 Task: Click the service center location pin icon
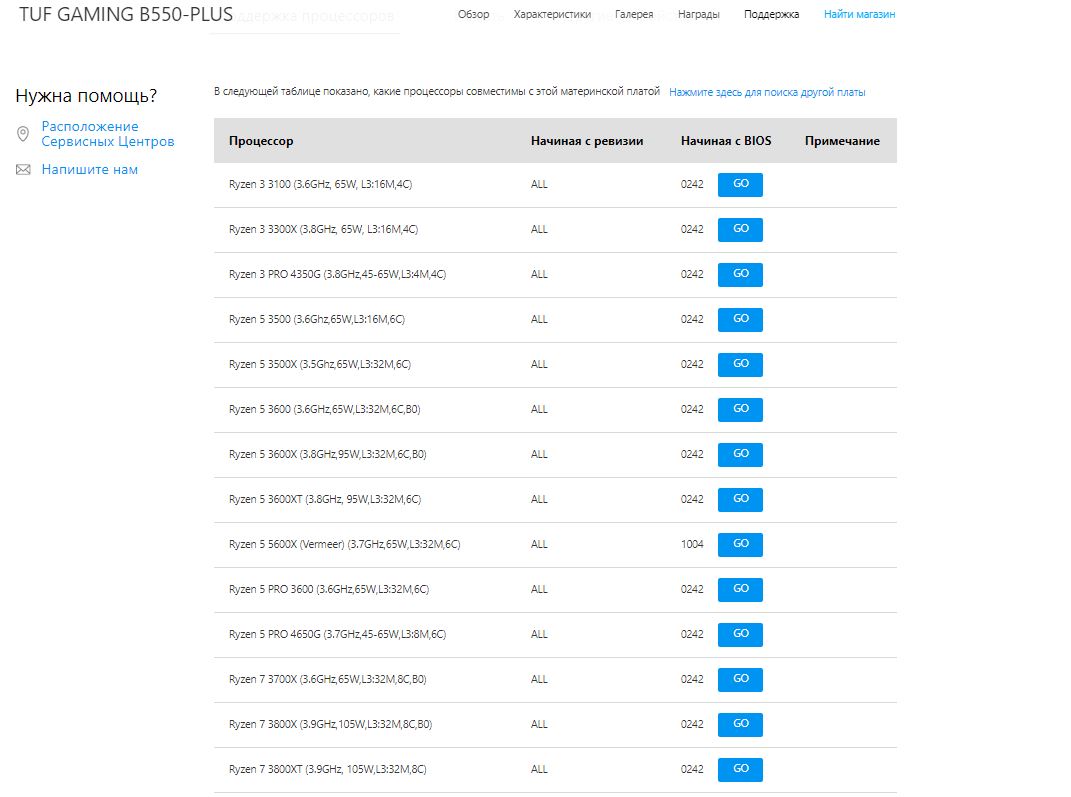pos(23,134)
